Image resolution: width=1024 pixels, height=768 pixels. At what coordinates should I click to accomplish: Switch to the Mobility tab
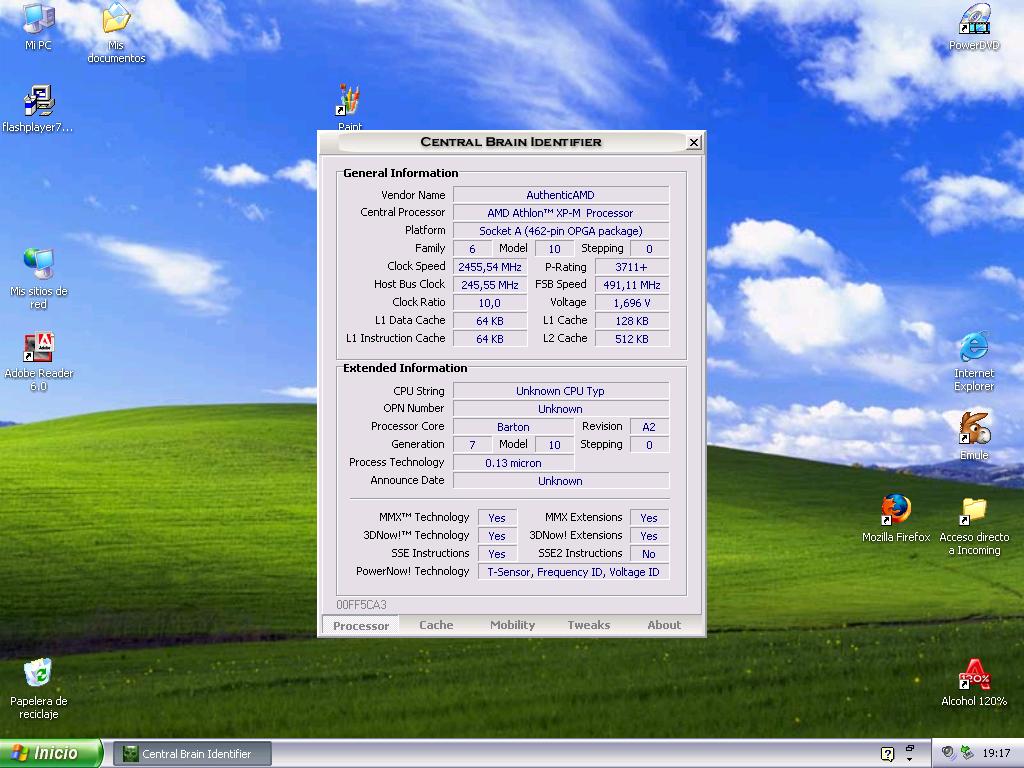pos(512,625)
